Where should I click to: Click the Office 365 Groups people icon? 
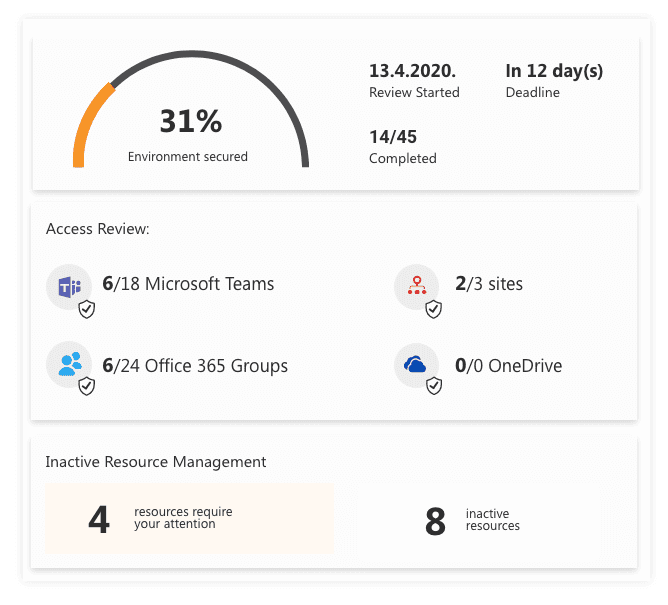(x=69, y=364)
